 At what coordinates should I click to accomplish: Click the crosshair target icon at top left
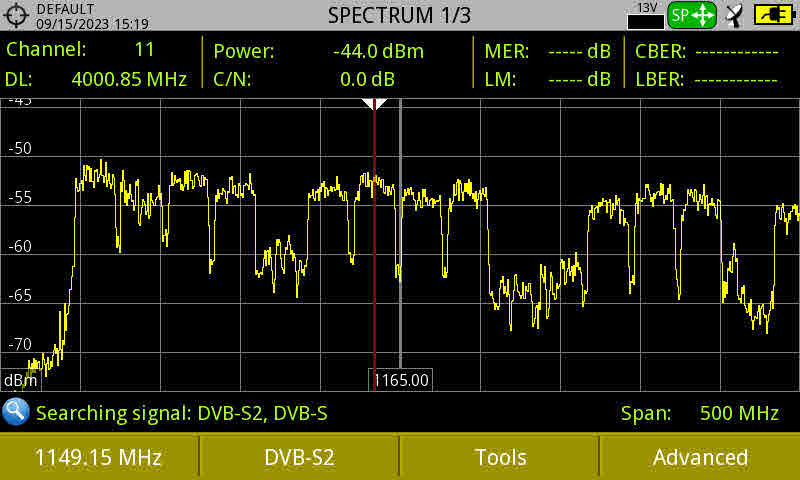(16, 15)
